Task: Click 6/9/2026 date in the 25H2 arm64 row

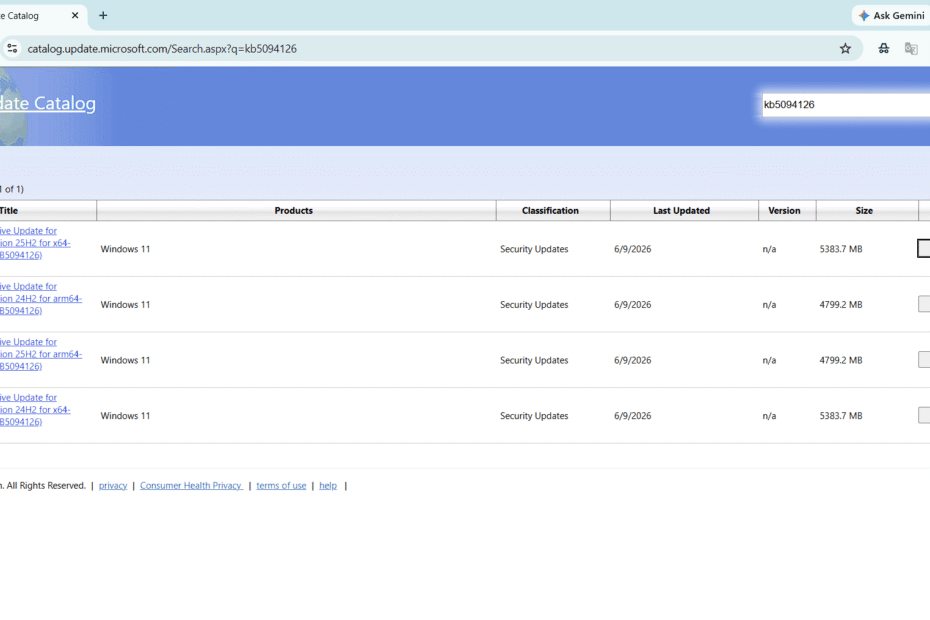Action: (x=632, y=361)
